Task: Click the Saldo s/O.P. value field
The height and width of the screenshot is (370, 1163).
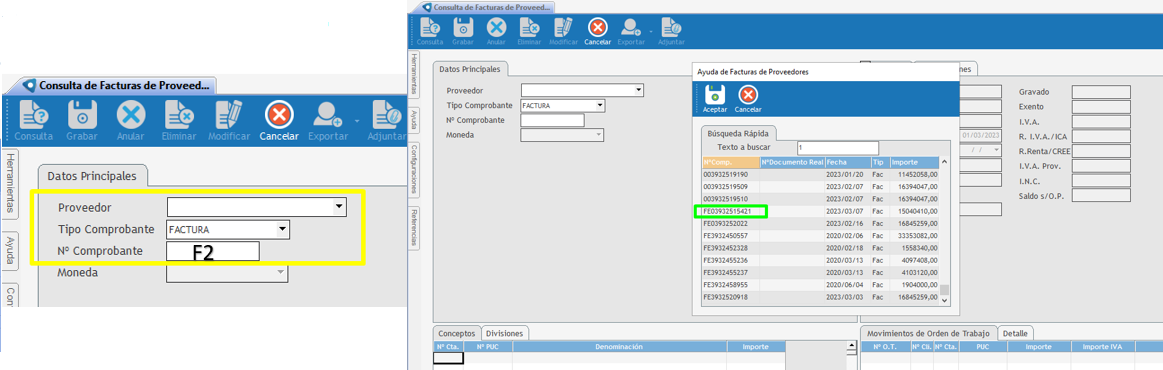Action: 1101,196
